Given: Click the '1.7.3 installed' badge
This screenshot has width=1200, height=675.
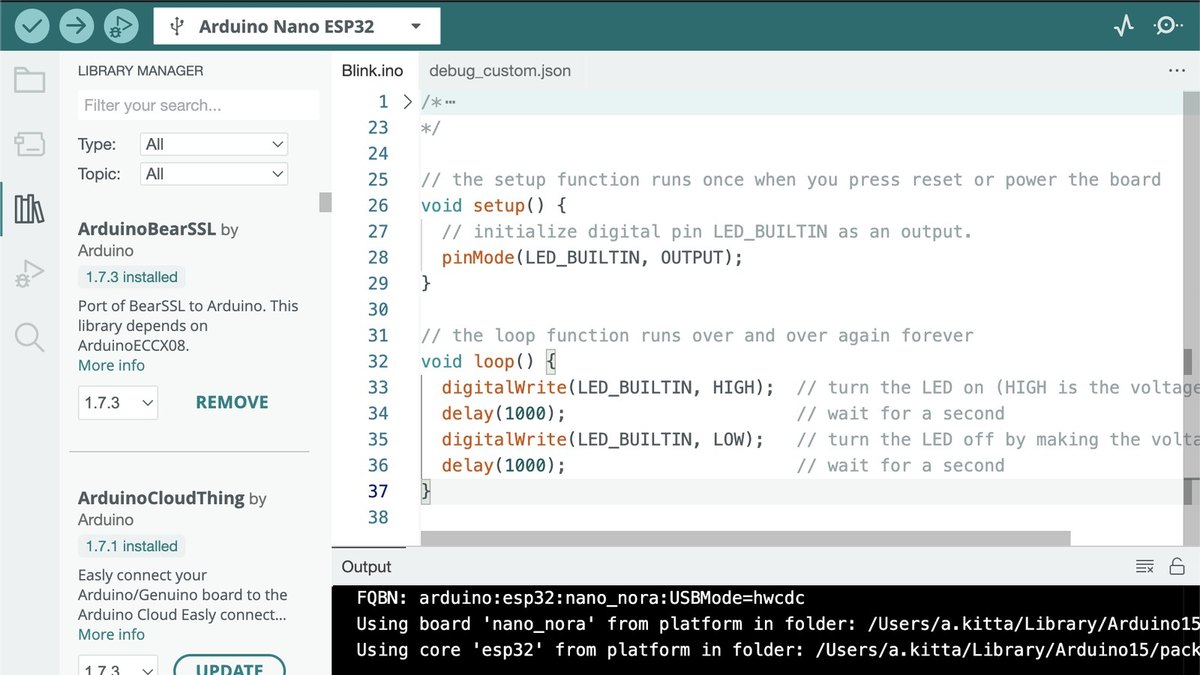Looking at the screenshot, I should pyautogui.click(x=132, y=277).
